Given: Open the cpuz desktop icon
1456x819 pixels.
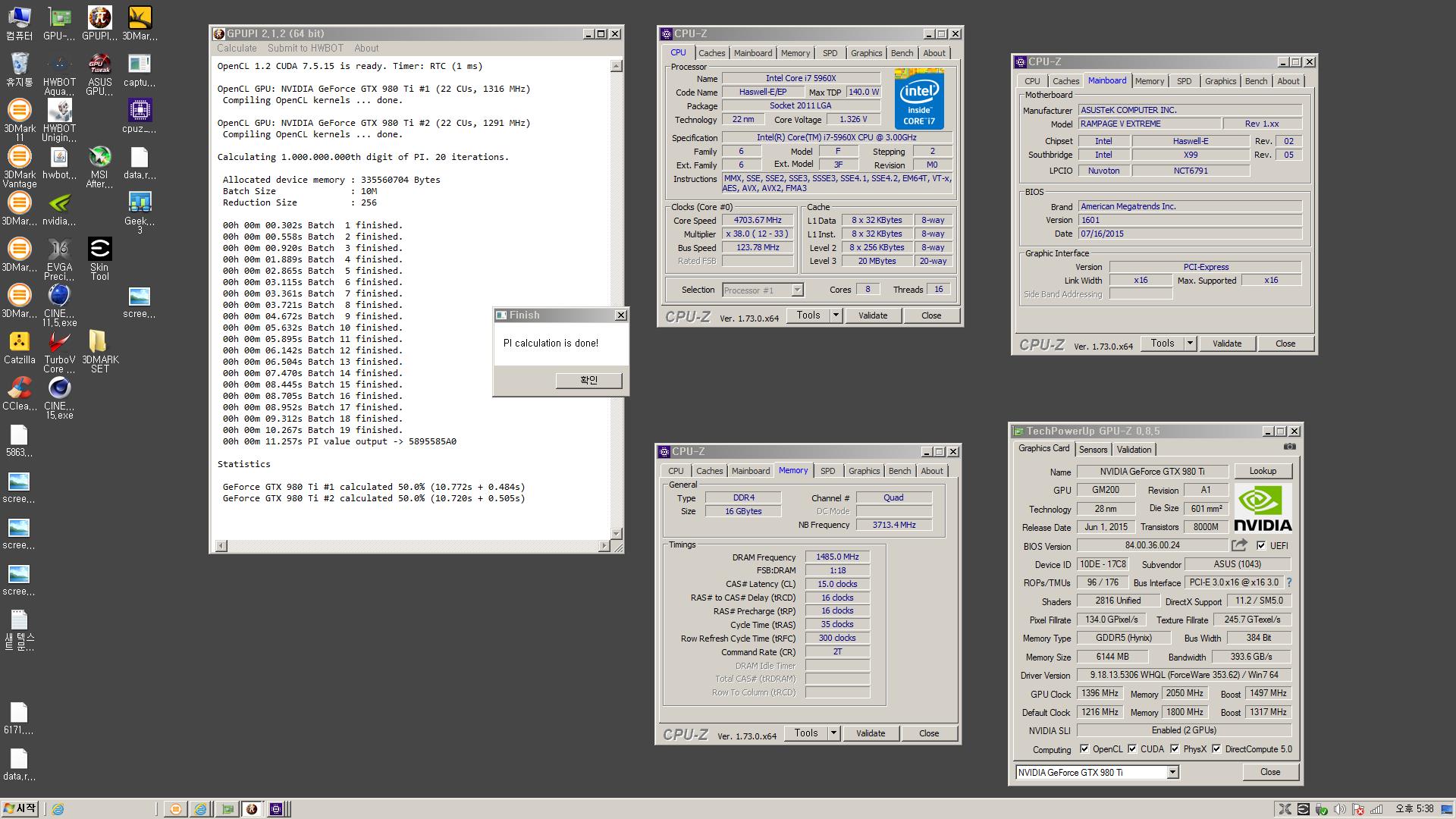Looking at the screenshot, I should pos(140,115).
